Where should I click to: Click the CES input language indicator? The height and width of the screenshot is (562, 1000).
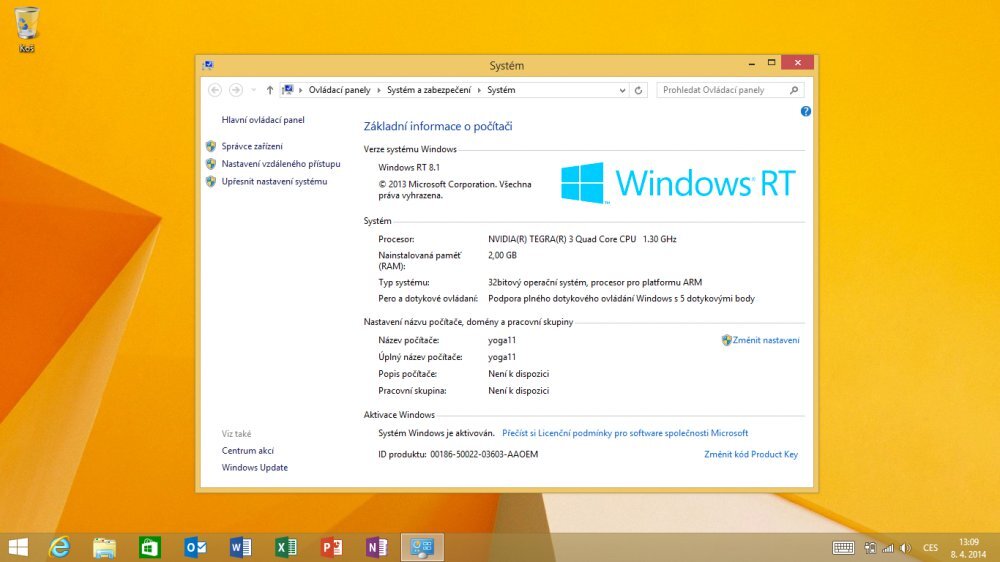pos(930,548)
